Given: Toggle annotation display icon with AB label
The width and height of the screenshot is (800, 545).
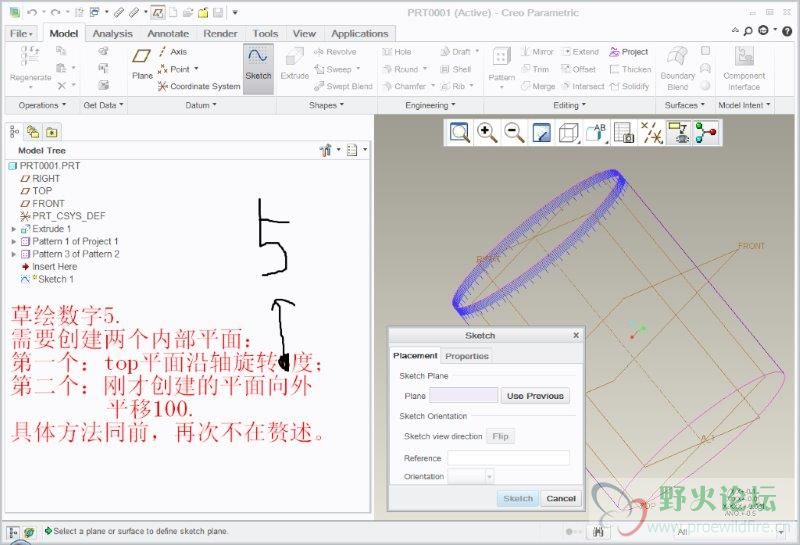Looking at the screenshot, I should (596, 133).
